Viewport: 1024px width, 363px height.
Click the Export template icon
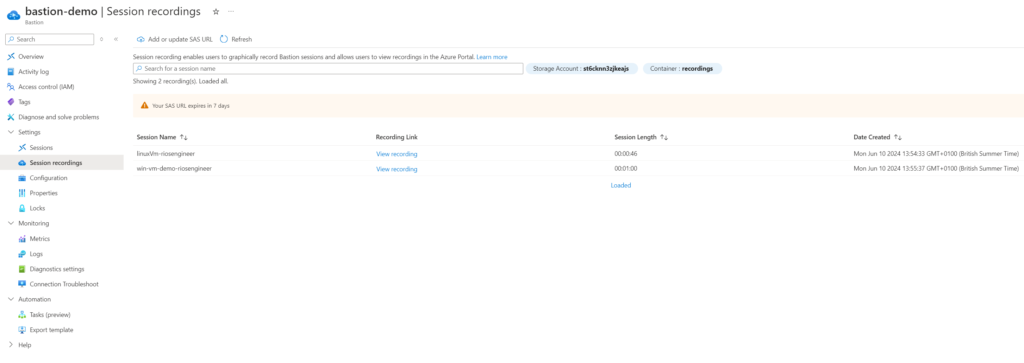coord(22,330)
